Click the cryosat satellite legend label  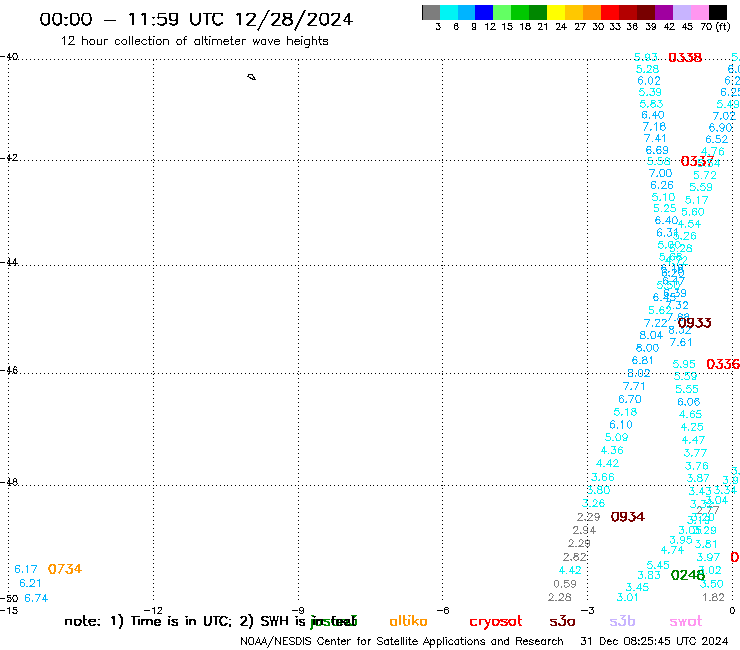(496, 622)
